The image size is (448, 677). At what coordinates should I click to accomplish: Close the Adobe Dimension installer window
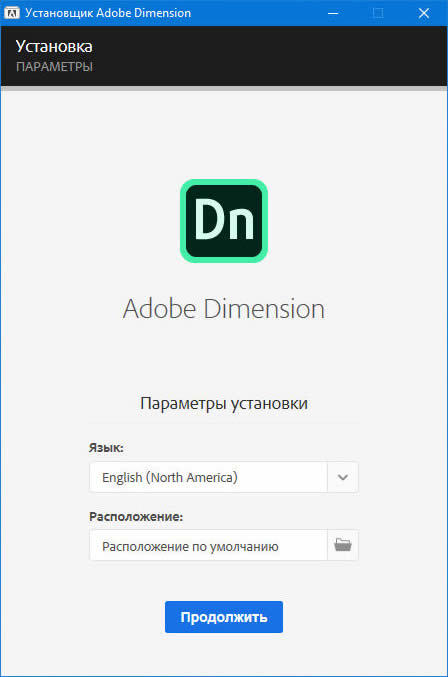[x=424, y=13]
